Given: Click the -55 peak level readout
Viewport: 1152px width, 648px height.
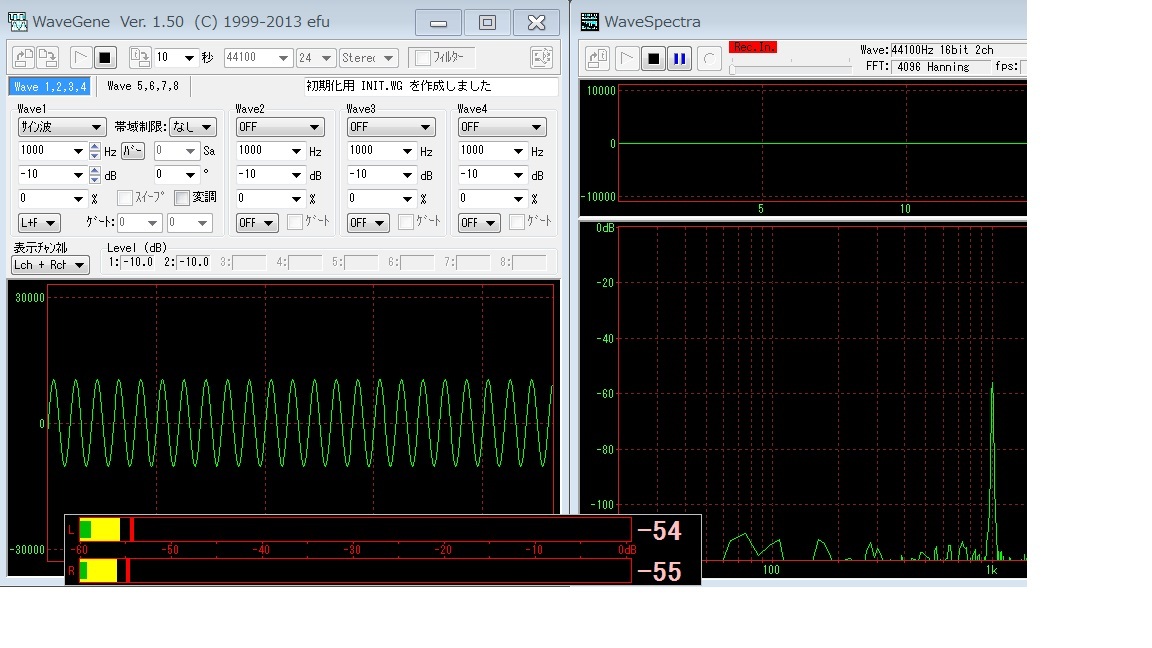Looking at the screenshot, I should [660, 572].
